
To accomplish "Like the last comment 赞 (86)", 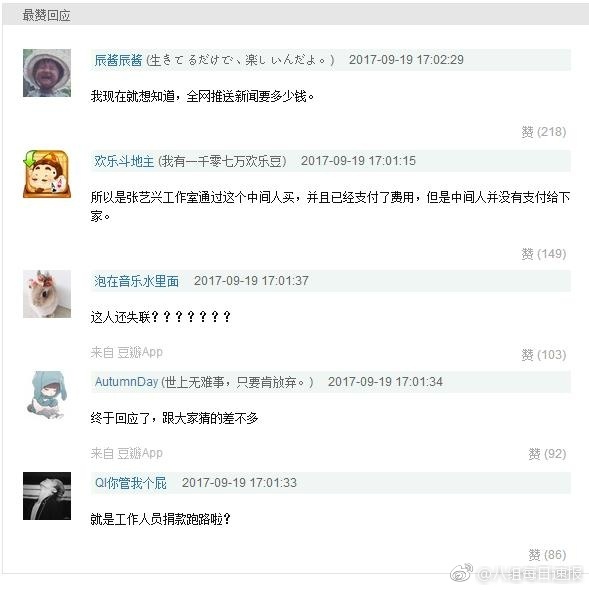I will 547,555.
